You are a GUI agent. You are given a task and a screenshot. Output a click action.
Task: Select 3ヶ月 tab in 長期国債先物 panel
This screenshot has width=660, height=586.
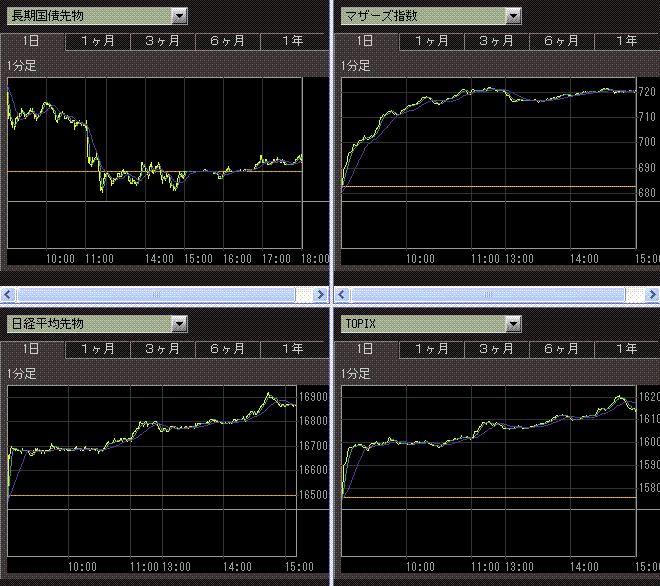tap(162, 41)
